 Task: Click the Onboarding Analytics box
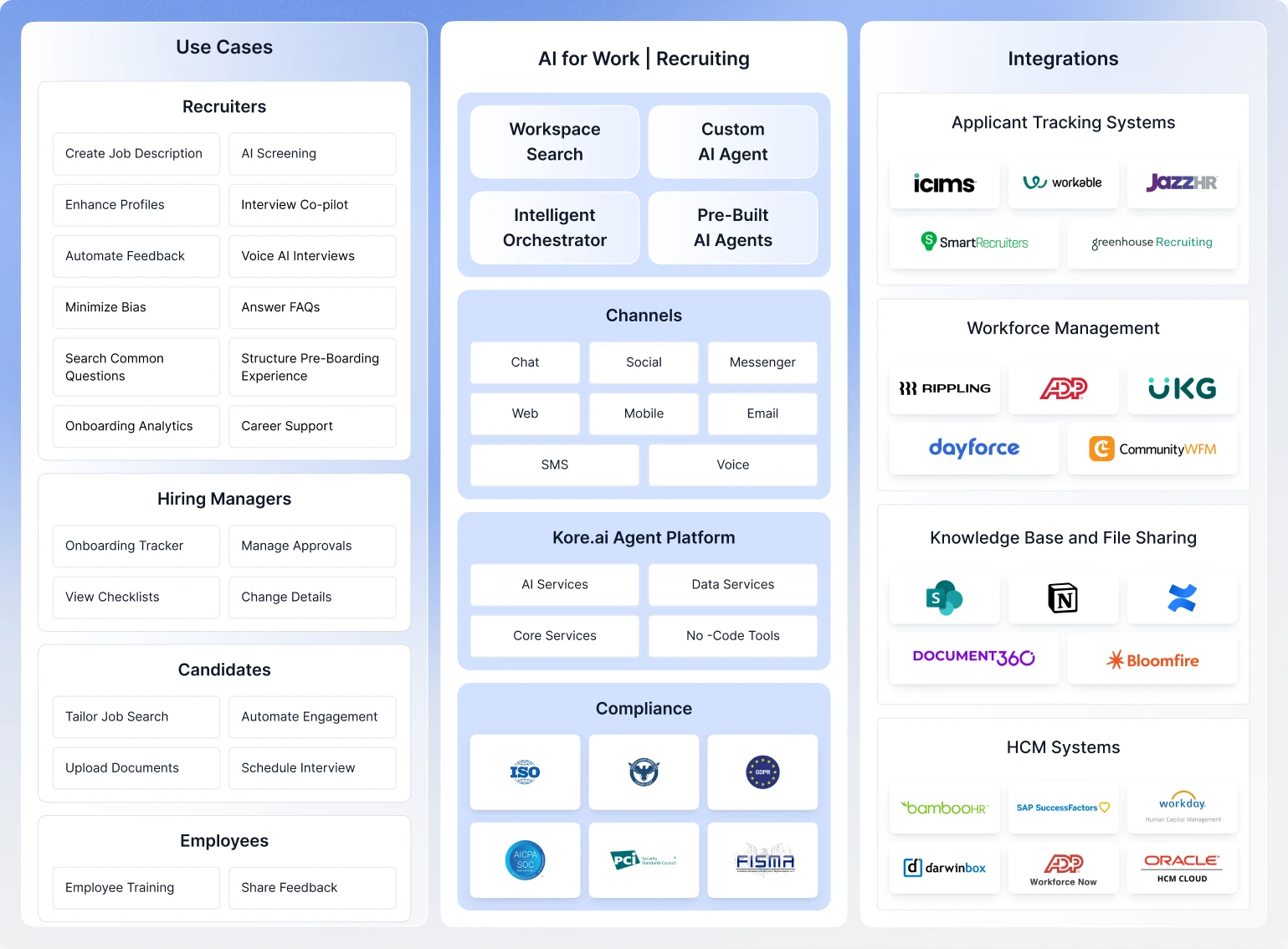136,426
